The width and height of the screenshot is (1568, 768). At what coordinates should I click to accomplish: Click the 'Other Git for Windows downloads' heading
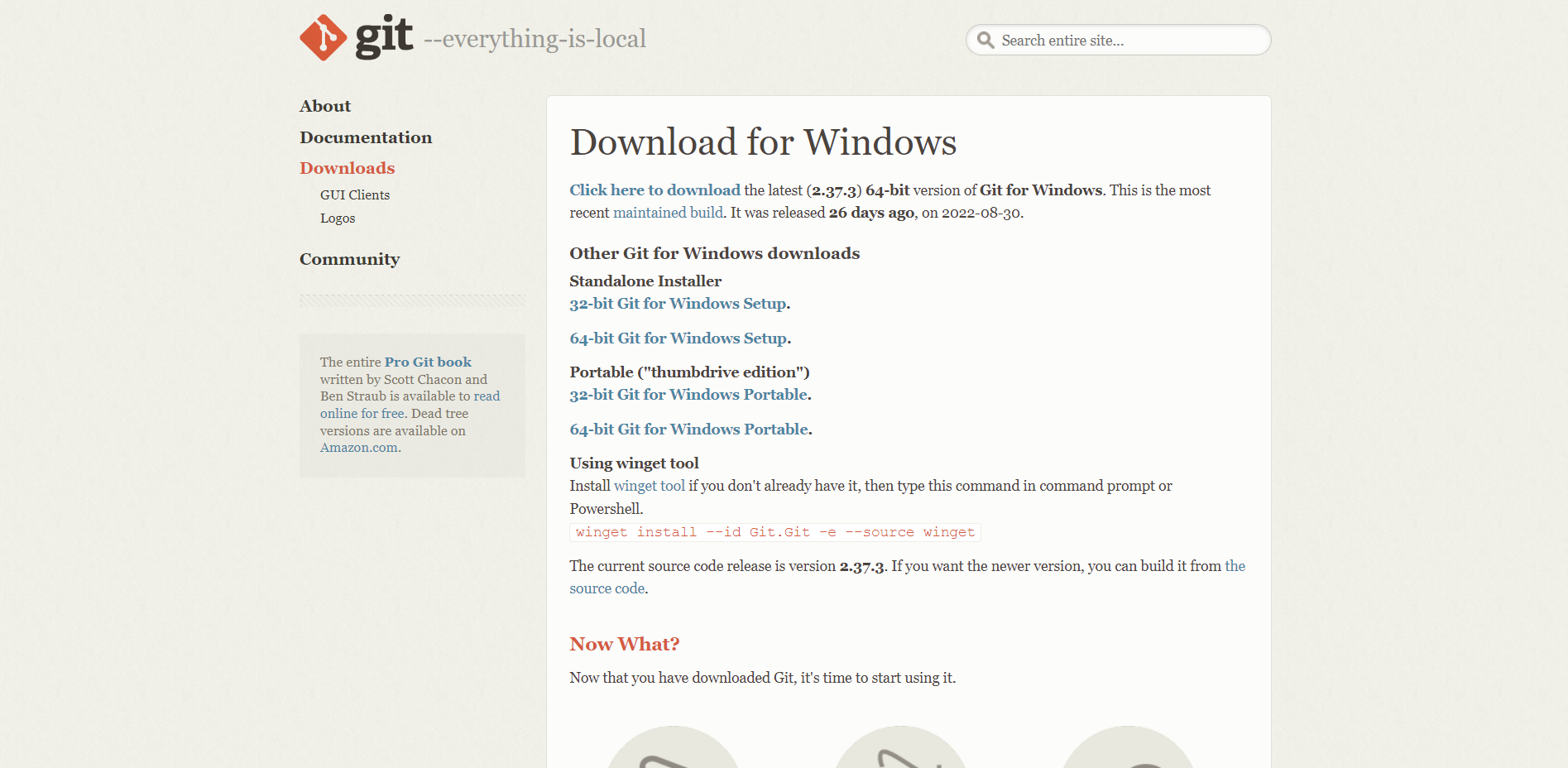[715, 253]
